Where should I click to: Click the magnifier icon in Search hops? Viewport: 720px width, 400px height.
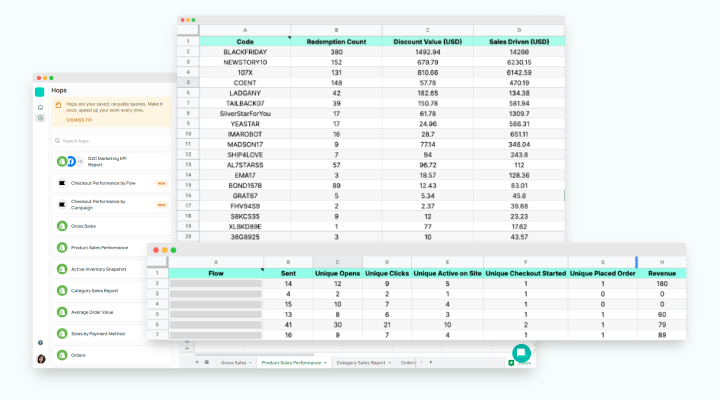point(57,141)
